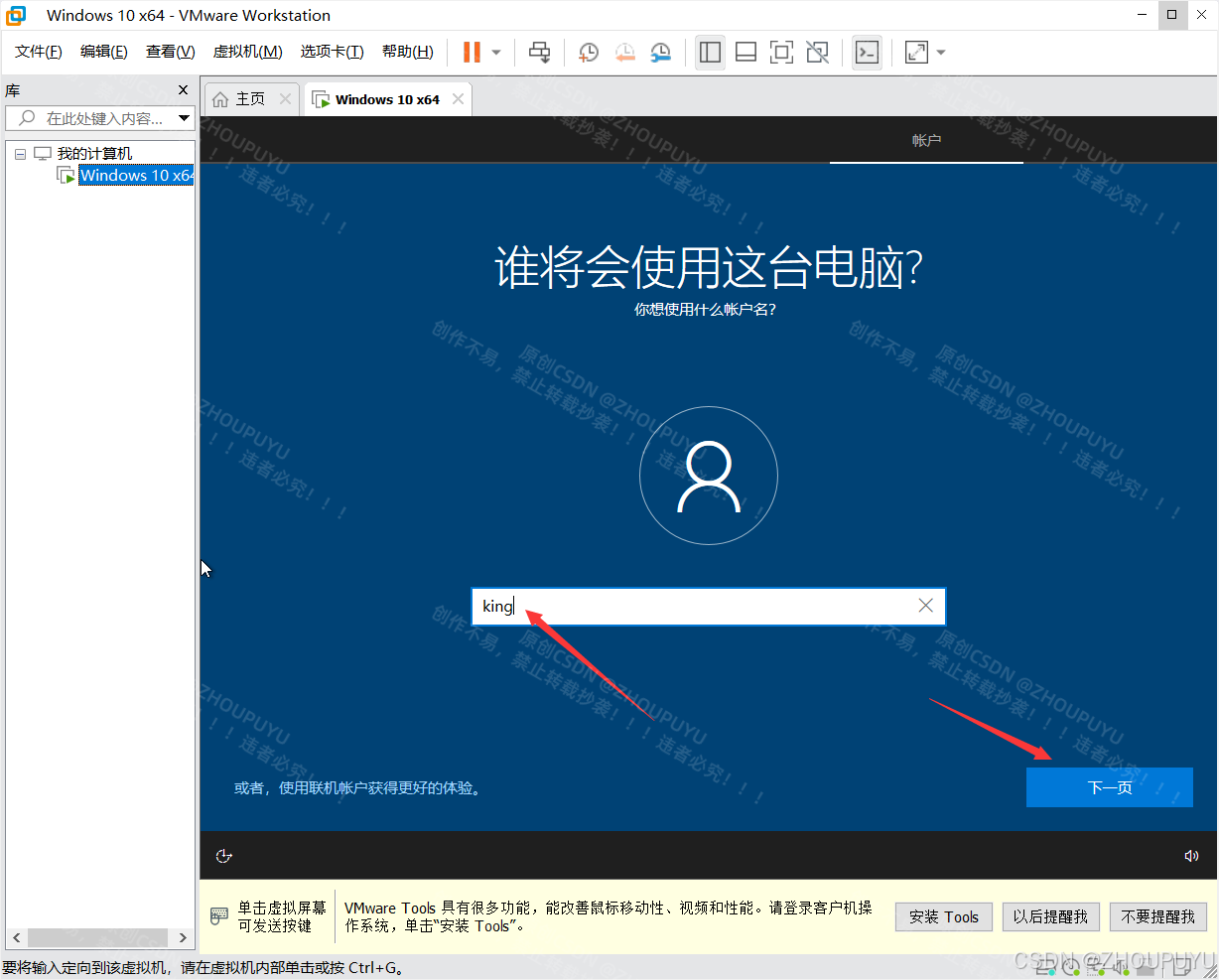Open the power options dropdown arrow

point(496,53)
